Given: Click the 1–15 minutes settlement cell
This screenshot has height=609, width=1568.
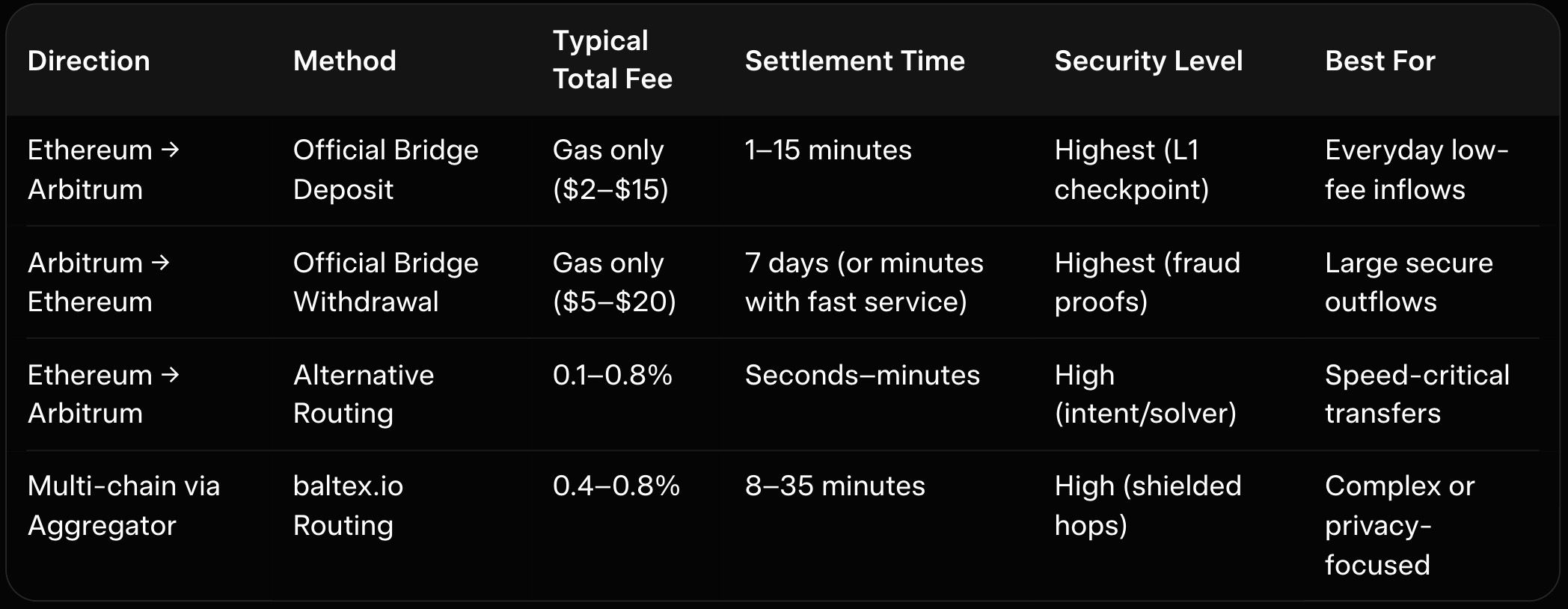Looking at the screenshot, I should coord(828,150).
